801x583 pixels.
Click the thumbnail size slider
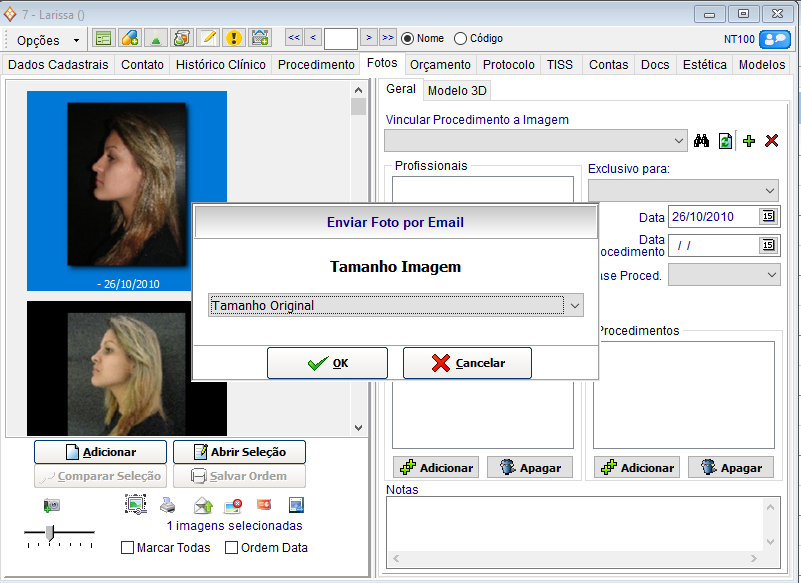[52, 532]
